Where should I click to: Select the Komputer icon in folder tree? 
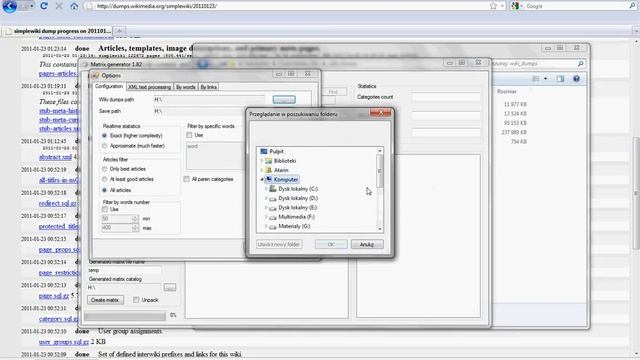[269, 180]
